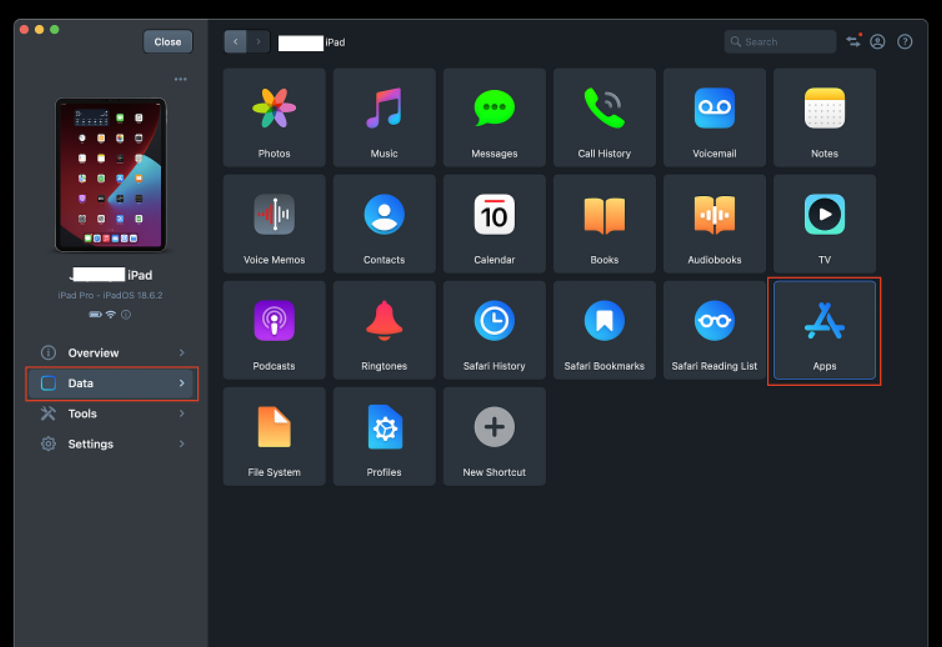Open the Ringtones tile
This screenshot has width=942, height=647.
pyautogui.click(x=384, y=330)
